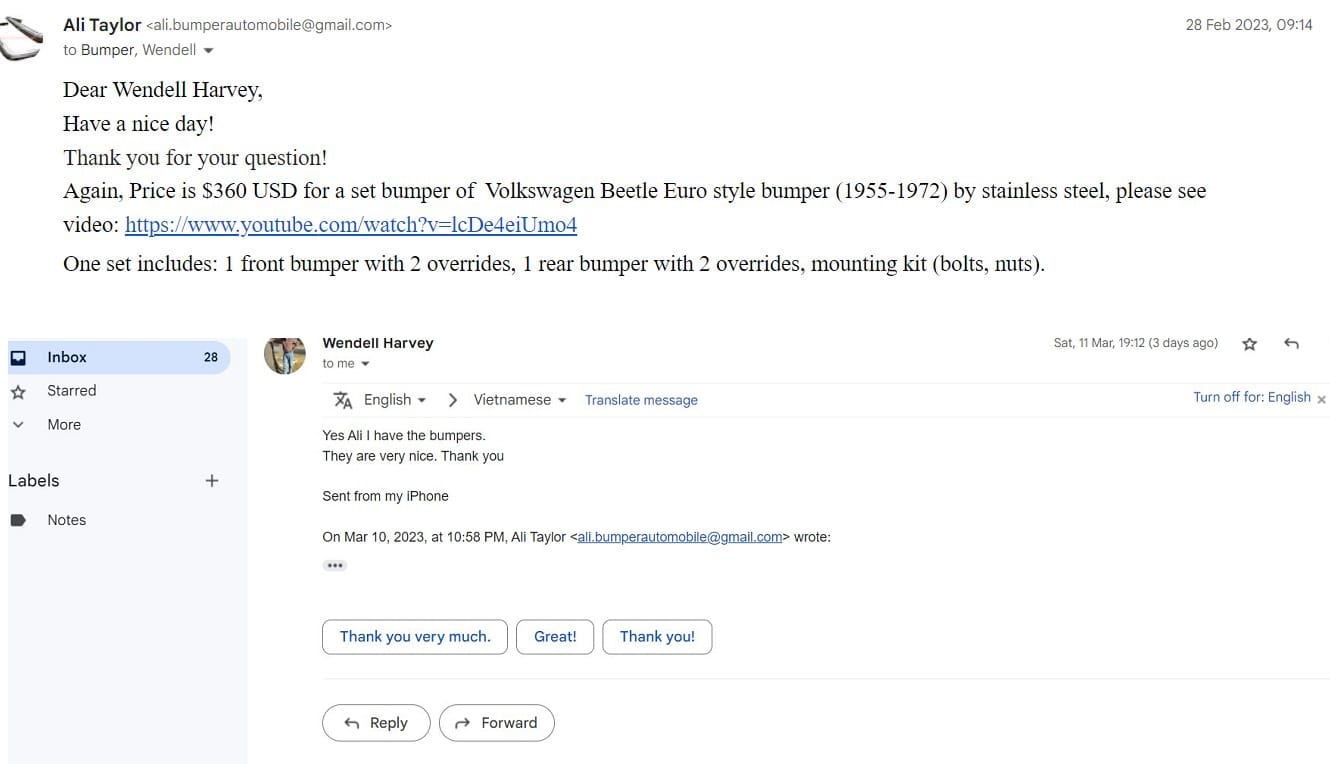The height and width of the screenshot is (764, 1330).
Task: Show trimmed content with three dots
Action: (x=334, y=565)
